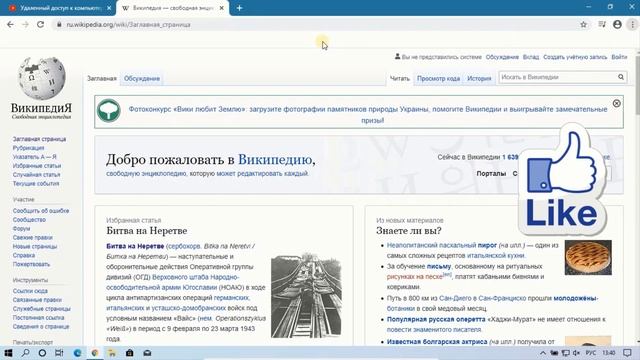
Task: Open the Просмотр кода tab
Action: [438, 78]
